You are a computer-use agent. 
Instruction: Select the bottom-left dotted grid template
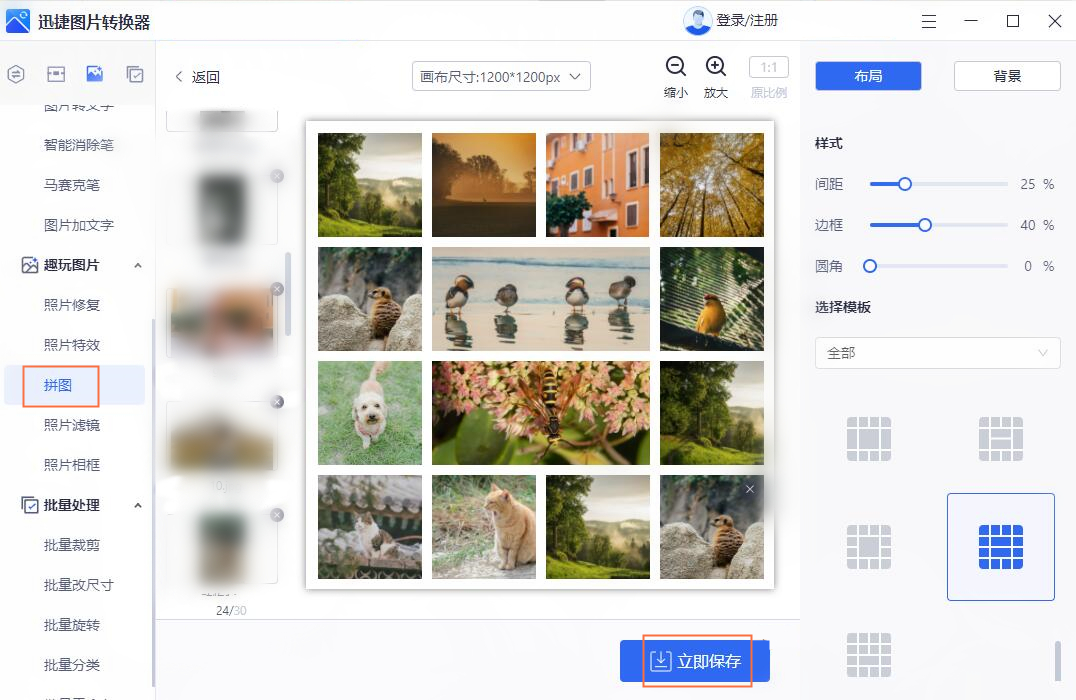[868, 654]
